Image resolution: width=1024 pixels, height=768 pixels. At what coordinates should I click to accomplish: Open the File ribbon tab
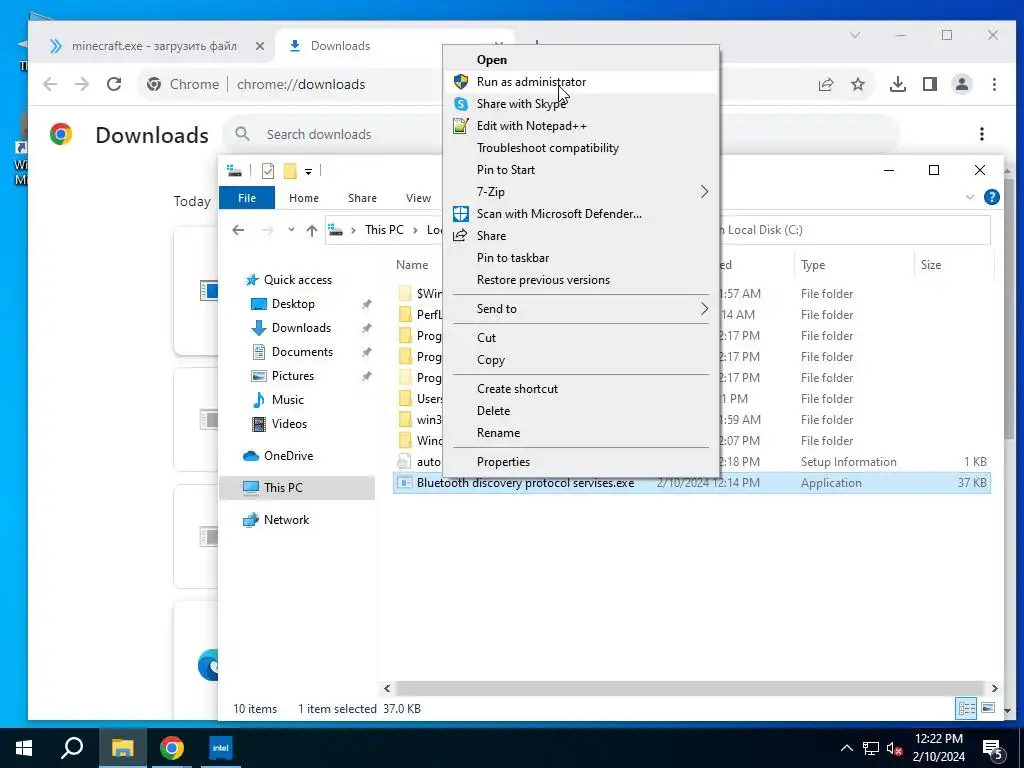pyautogui.click(x=247, y=198)
